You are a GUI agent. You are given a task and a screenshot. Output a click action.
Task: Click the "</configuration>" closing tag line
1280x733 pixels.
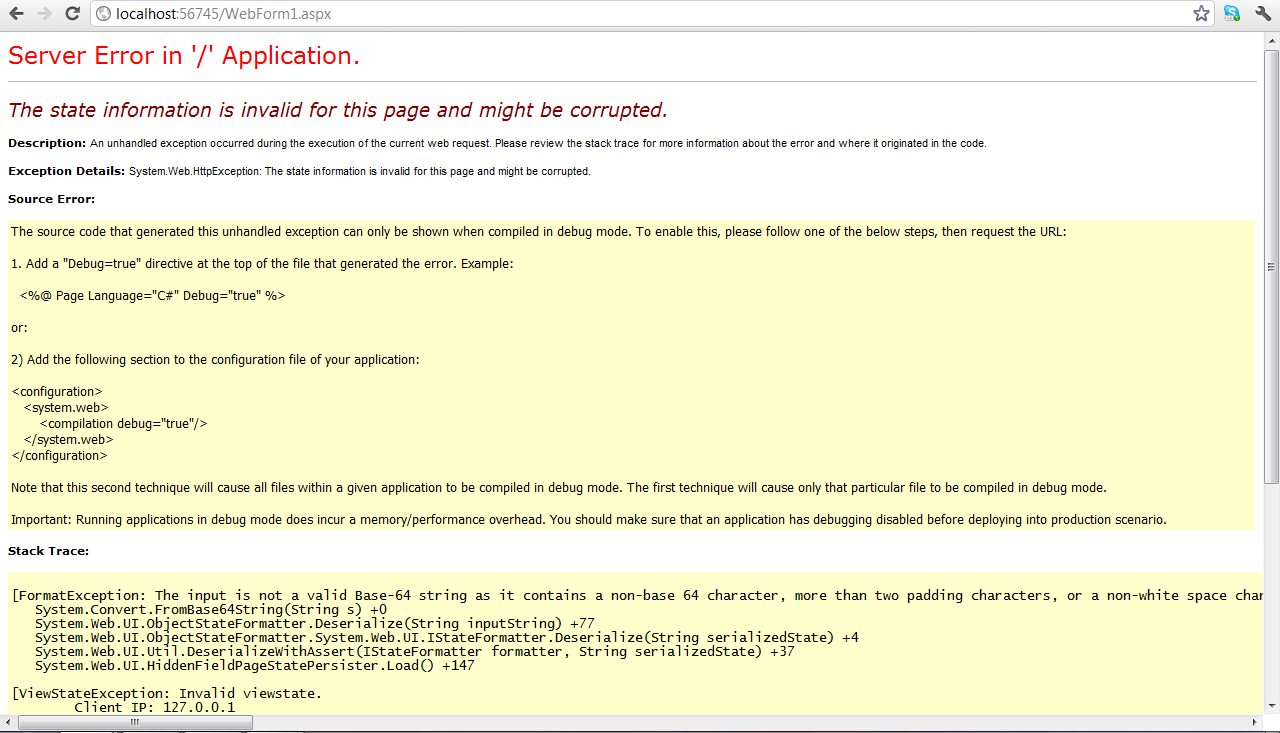[x=59, y=456]
